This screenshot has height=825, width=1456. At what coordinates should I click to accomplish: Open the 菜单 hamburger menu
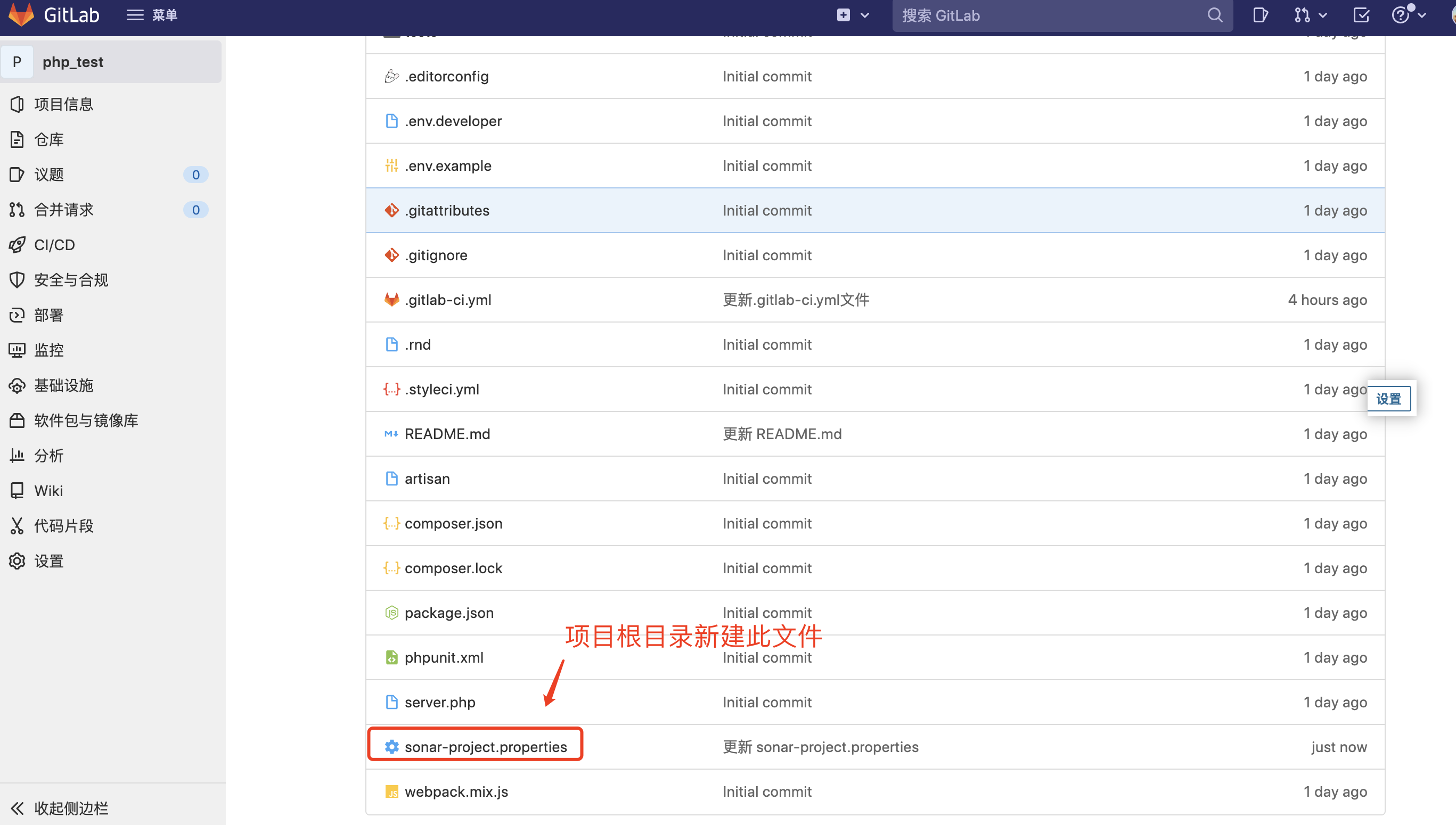(x=151, y=15)
